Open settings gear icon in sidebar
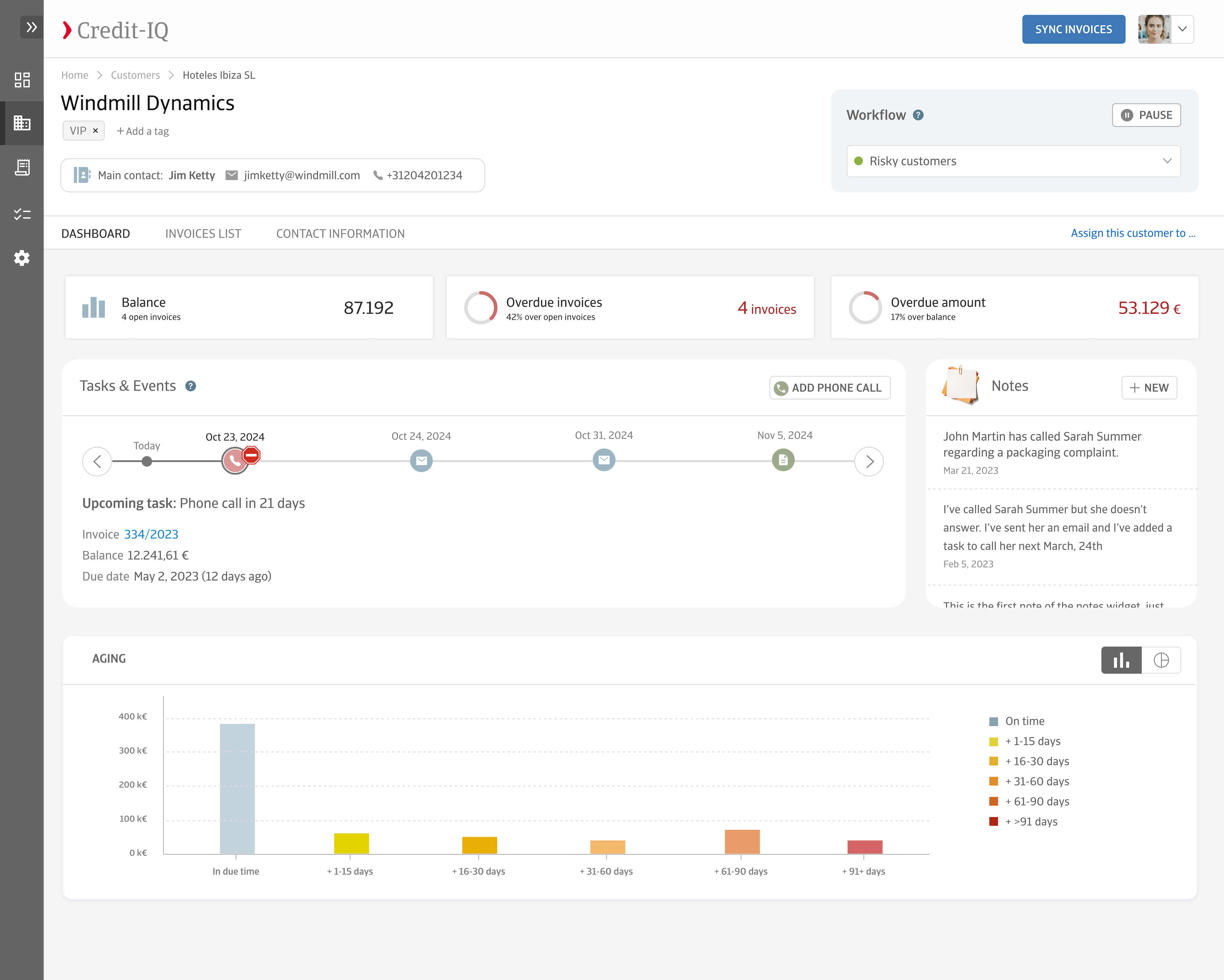Viewport: 1224px width, 980px height. pos(22,258)
